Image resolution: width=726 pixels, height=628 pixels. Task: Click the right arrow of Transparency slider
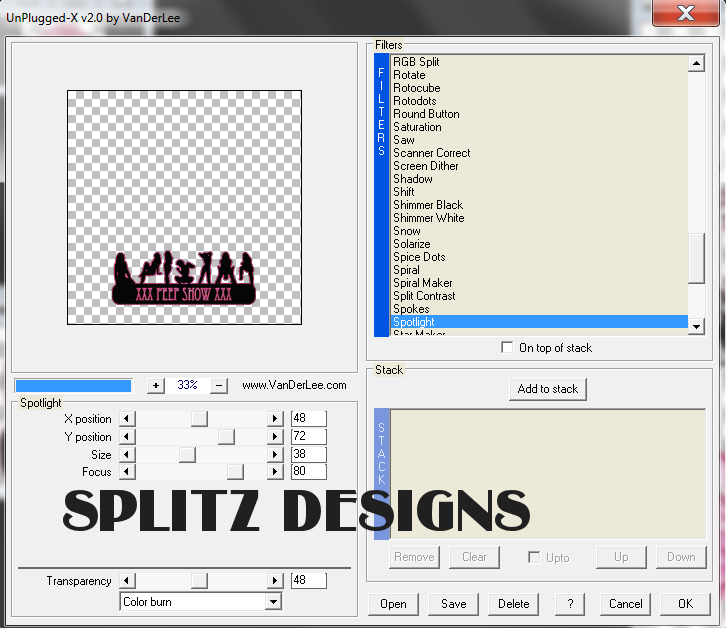pos(275,581)
